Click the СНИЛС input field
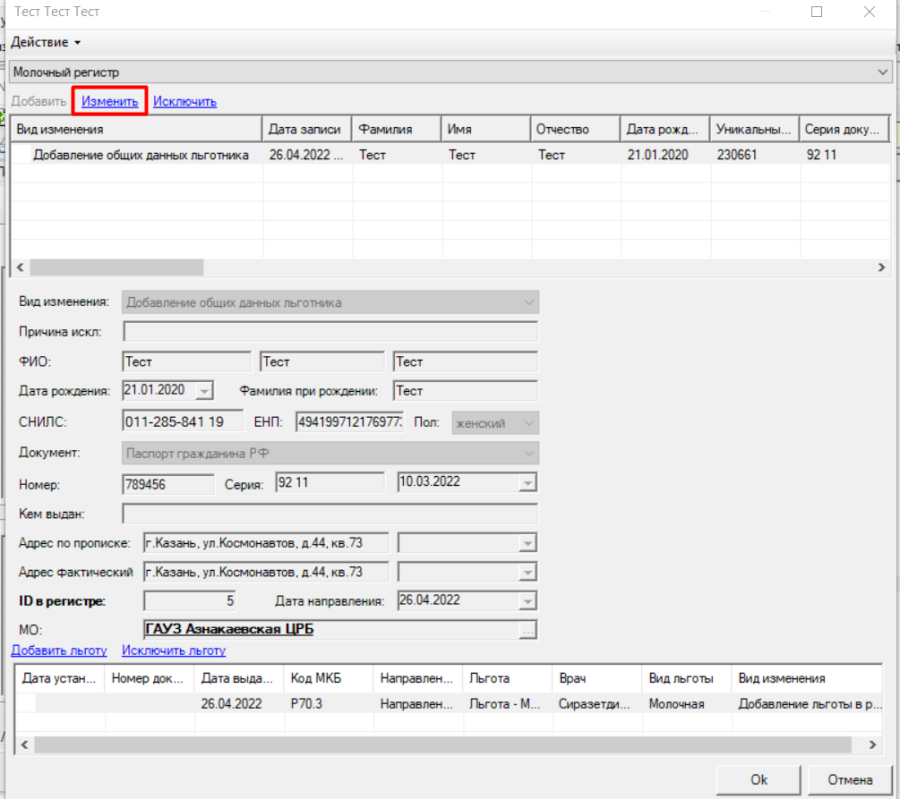 click(x=183, y=422)
